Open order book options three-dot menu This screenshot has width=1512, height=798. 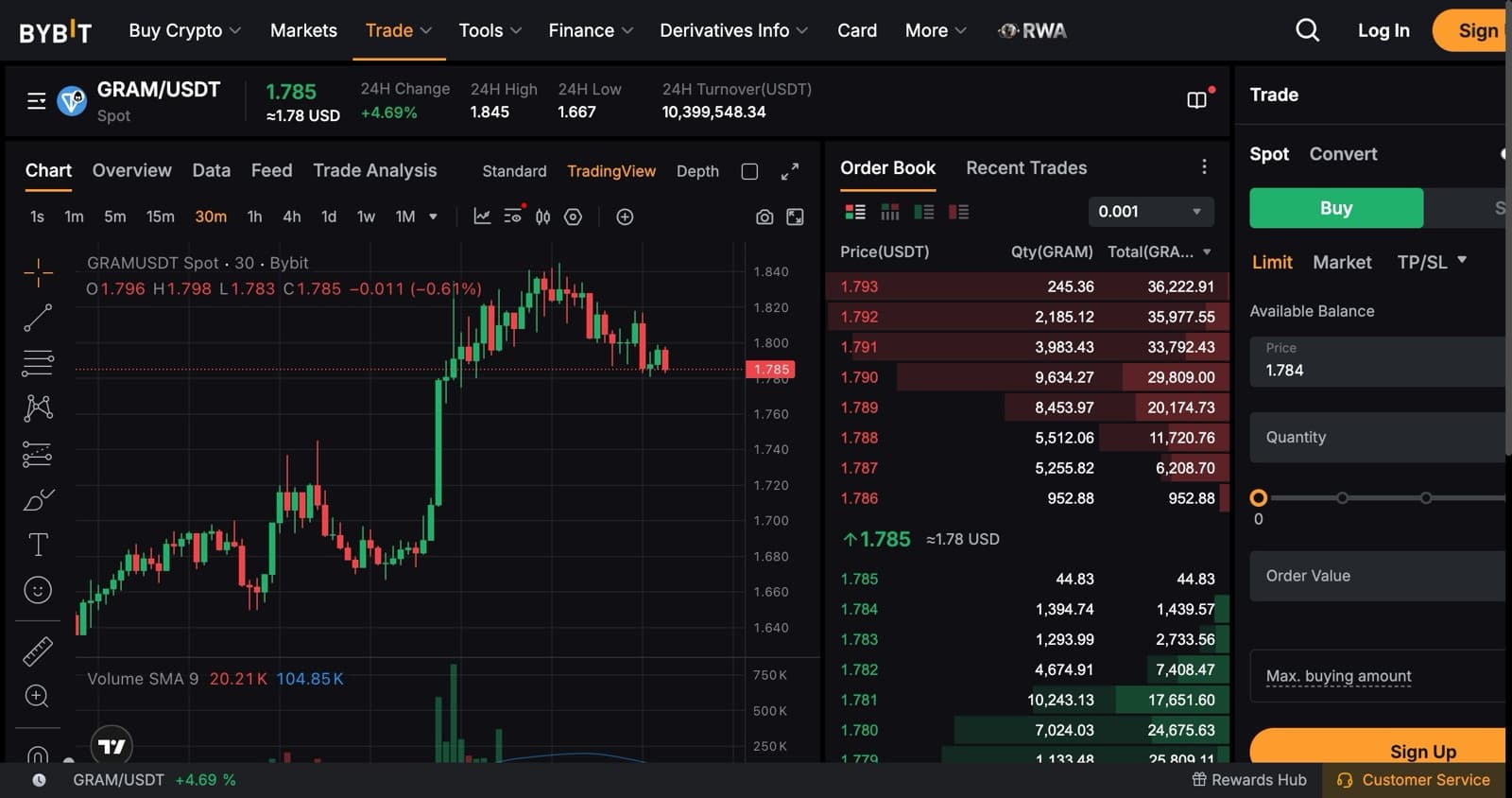(x=1204, y=166)
